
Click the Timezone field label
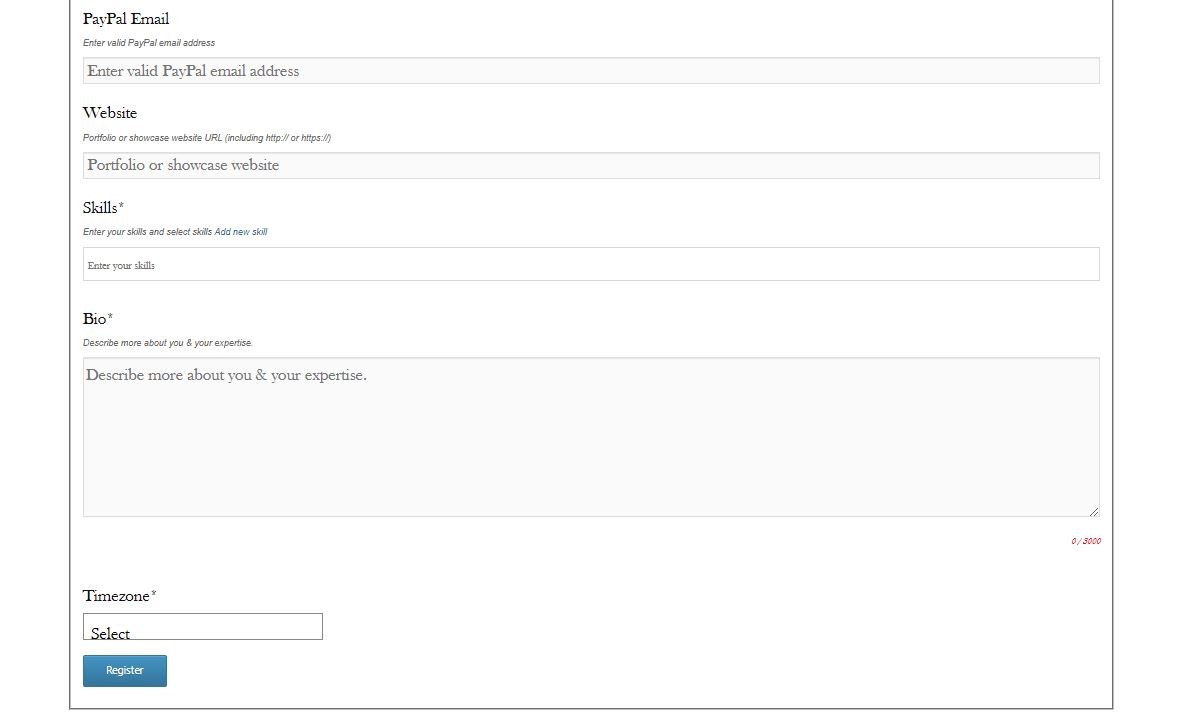(x=116, y=596)
